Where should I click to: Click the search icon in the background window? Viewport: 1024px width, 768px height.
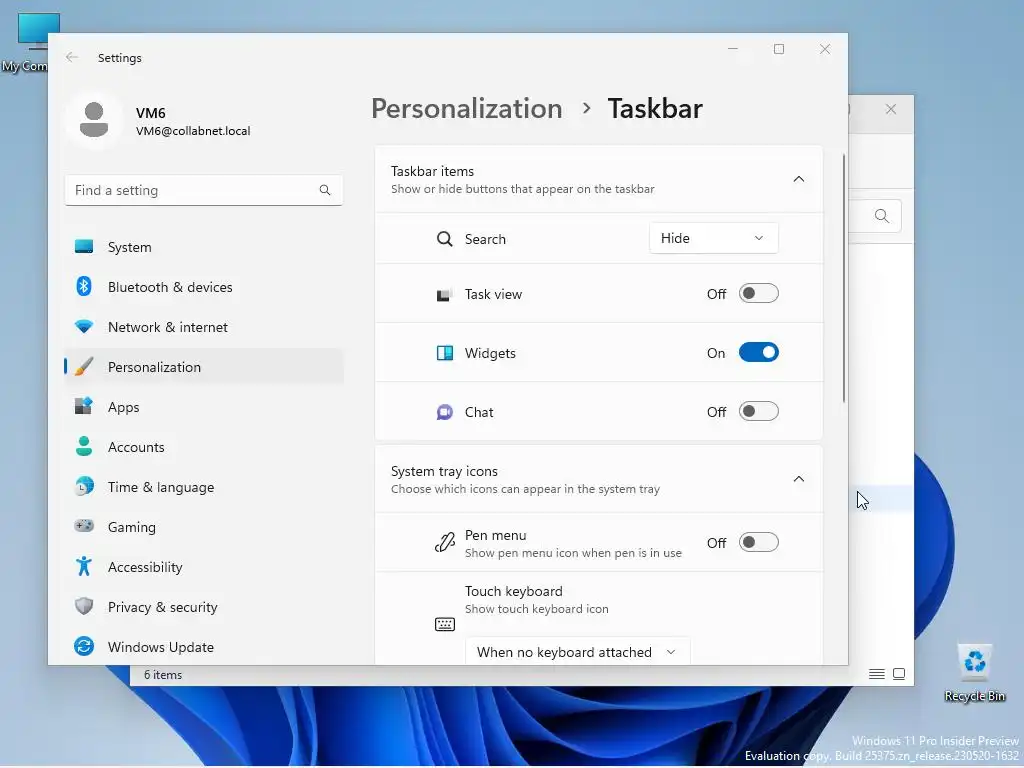click(x=881, y=216)
